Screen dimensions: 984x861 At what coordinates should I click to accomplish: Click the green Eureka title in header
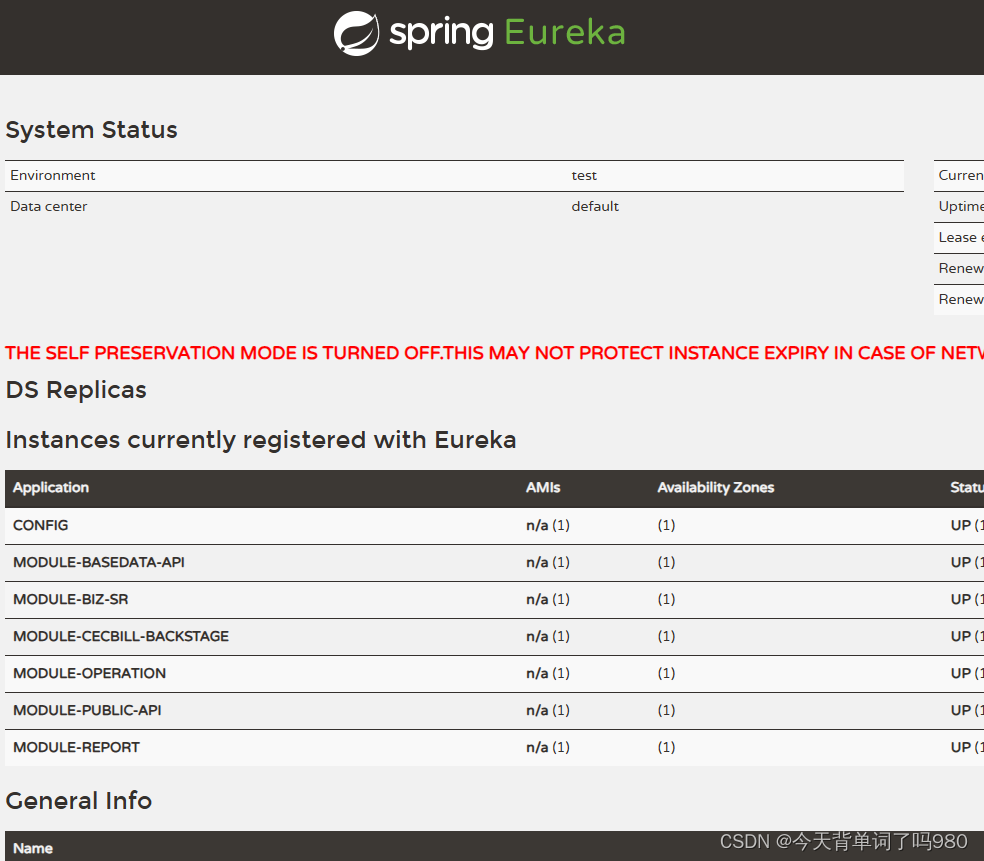pyautogui.click(x=563, y=32)
